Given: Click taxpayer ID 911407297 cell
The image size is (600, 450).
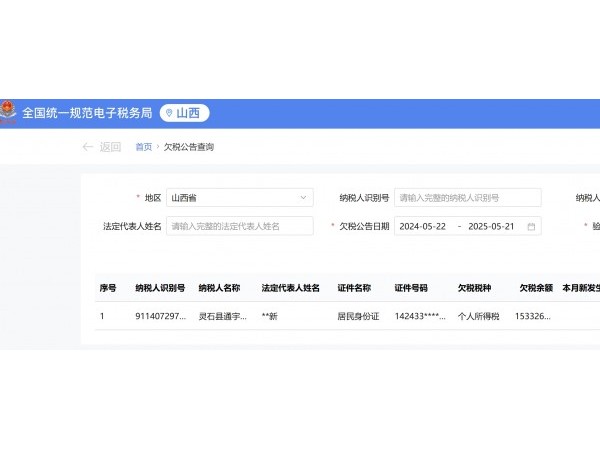Looking at the screenshot, I should (x=160, y=317).
